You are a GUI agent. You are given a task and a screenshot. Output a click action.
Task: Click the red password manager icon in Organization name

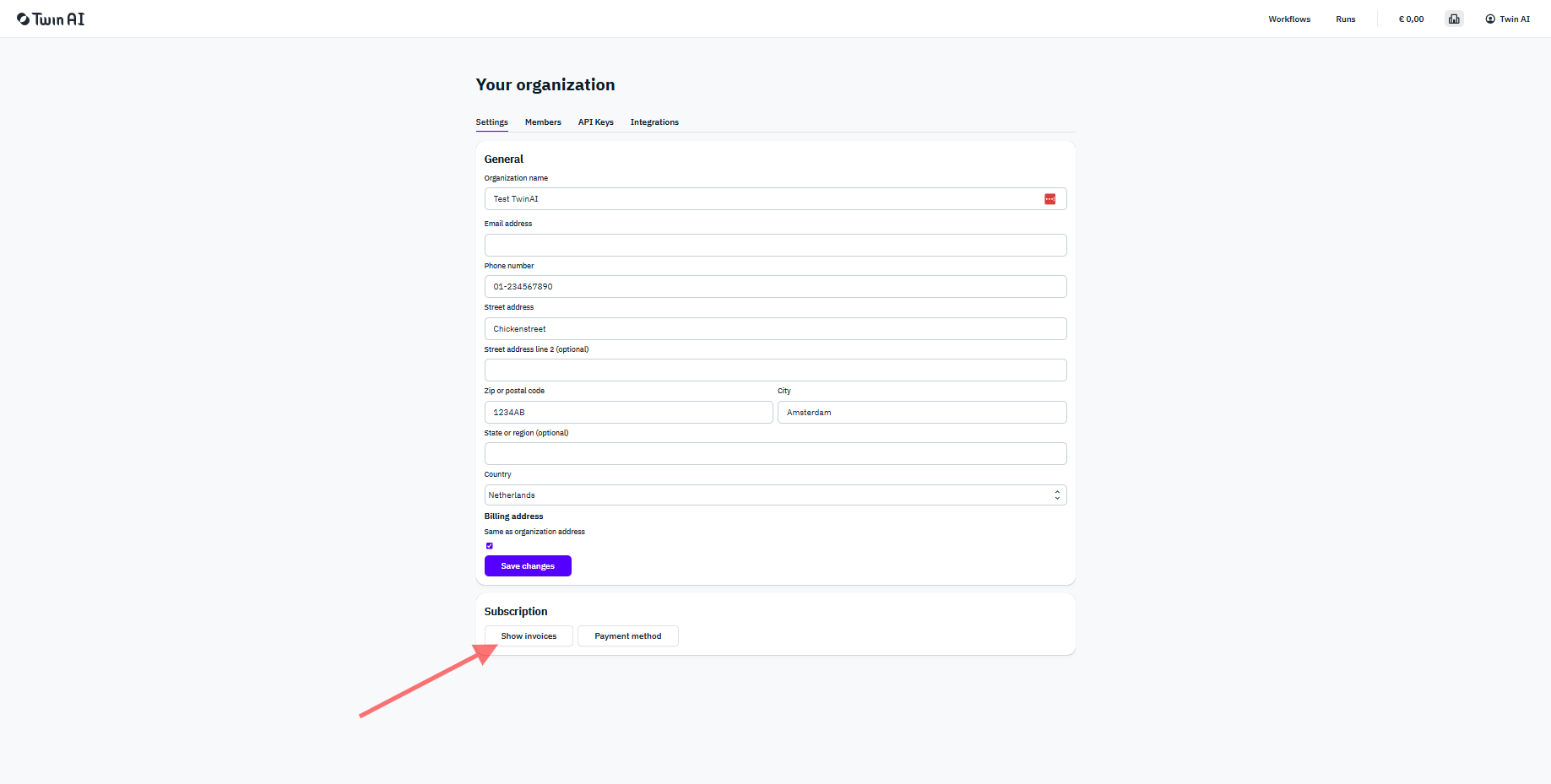1050,199
